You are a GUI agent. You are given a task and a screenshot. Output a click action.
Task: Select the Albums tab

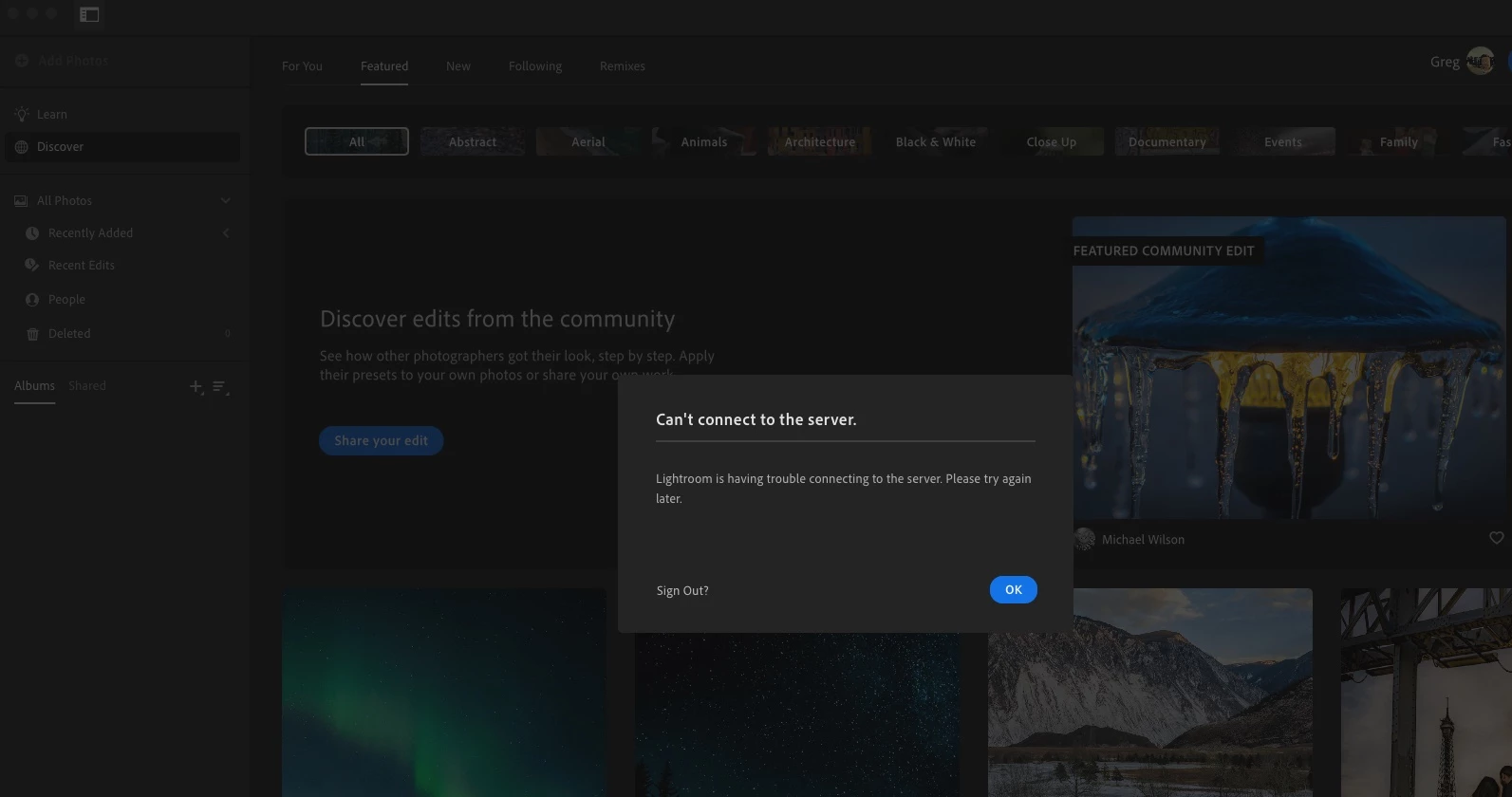[34, 385]
